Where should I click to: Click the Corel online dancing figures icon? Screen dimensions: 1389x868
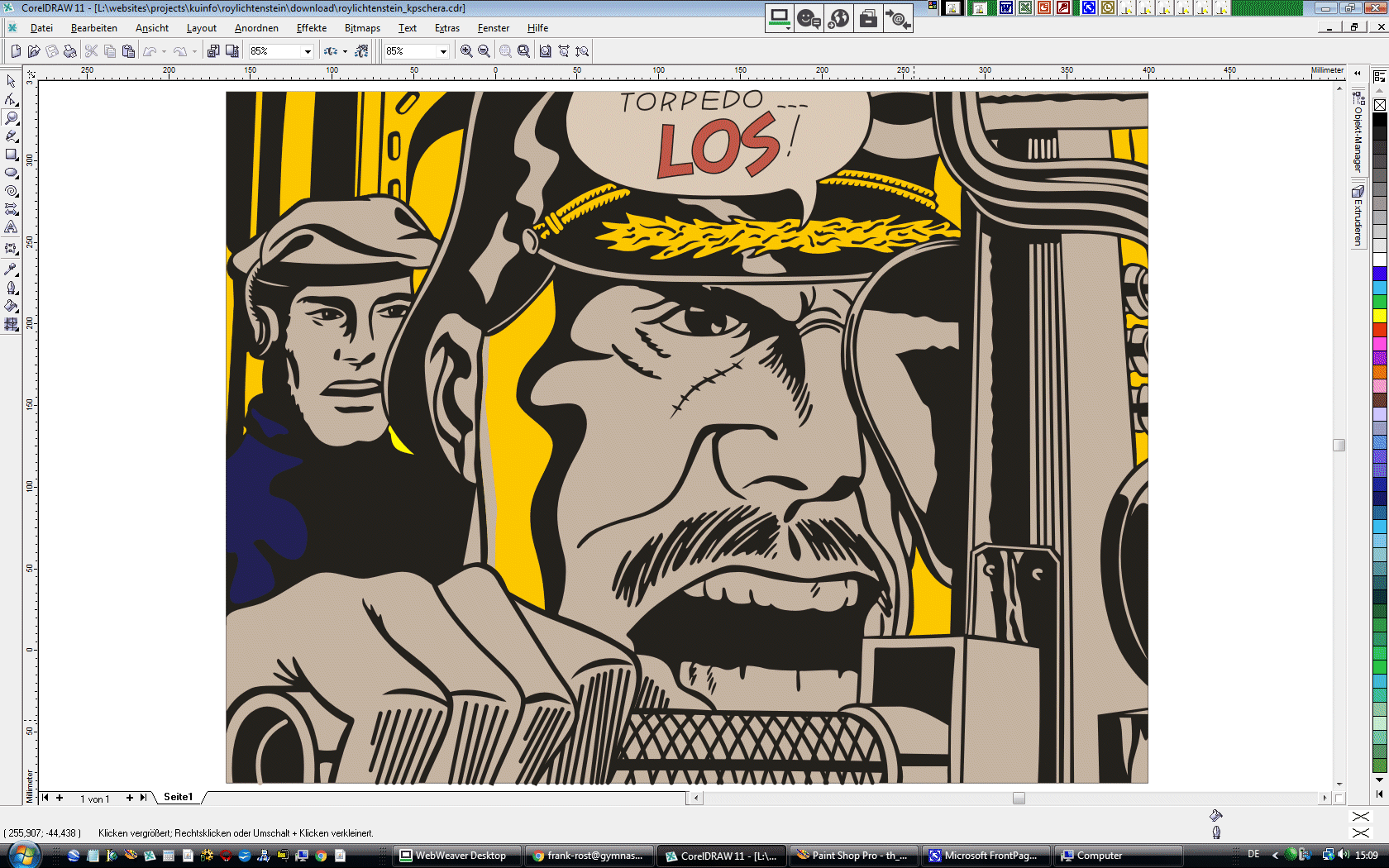click(x=361, y=51)
